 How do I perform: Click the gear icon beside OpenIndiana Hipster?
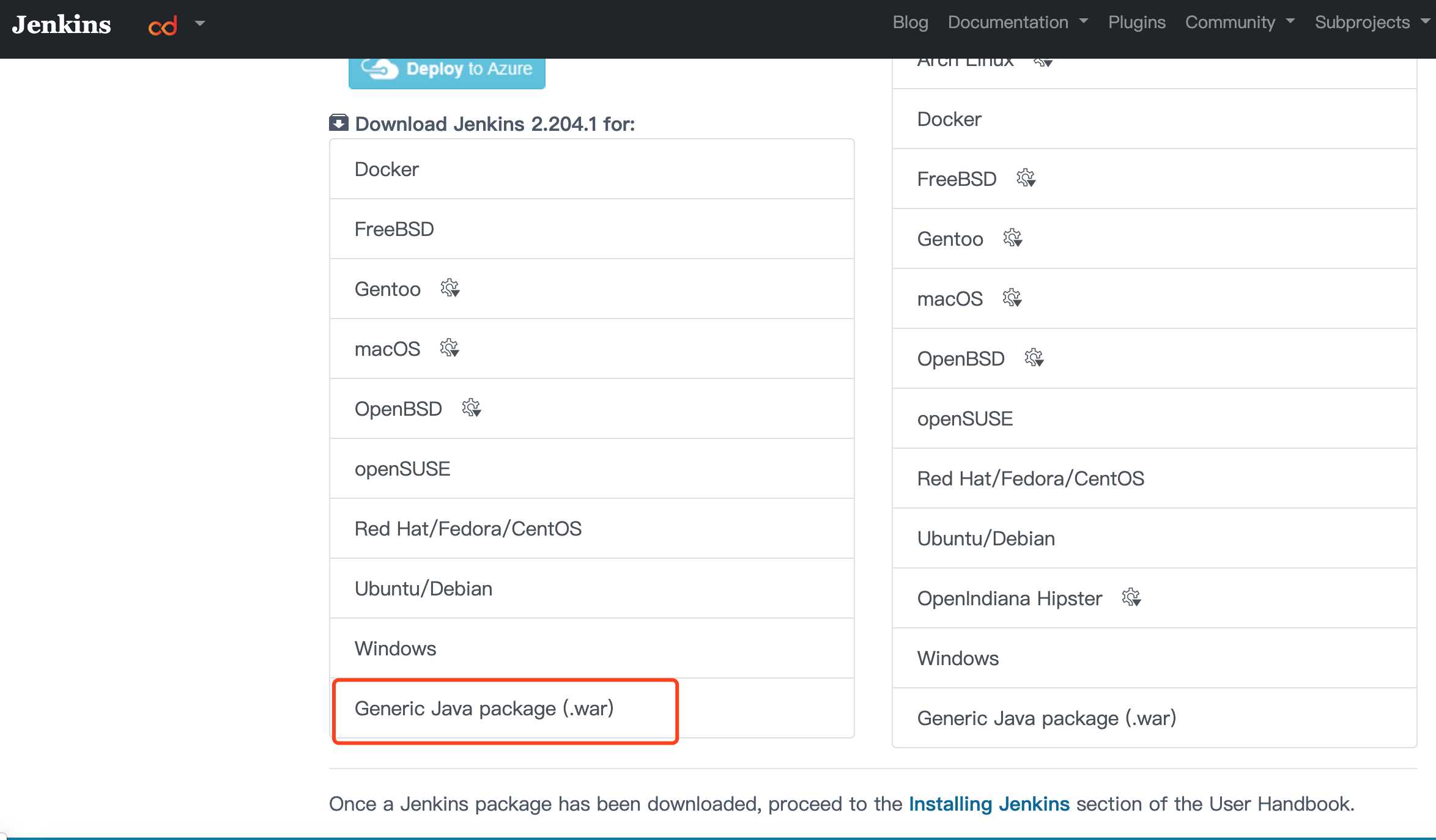click(x=1131, y=597)
